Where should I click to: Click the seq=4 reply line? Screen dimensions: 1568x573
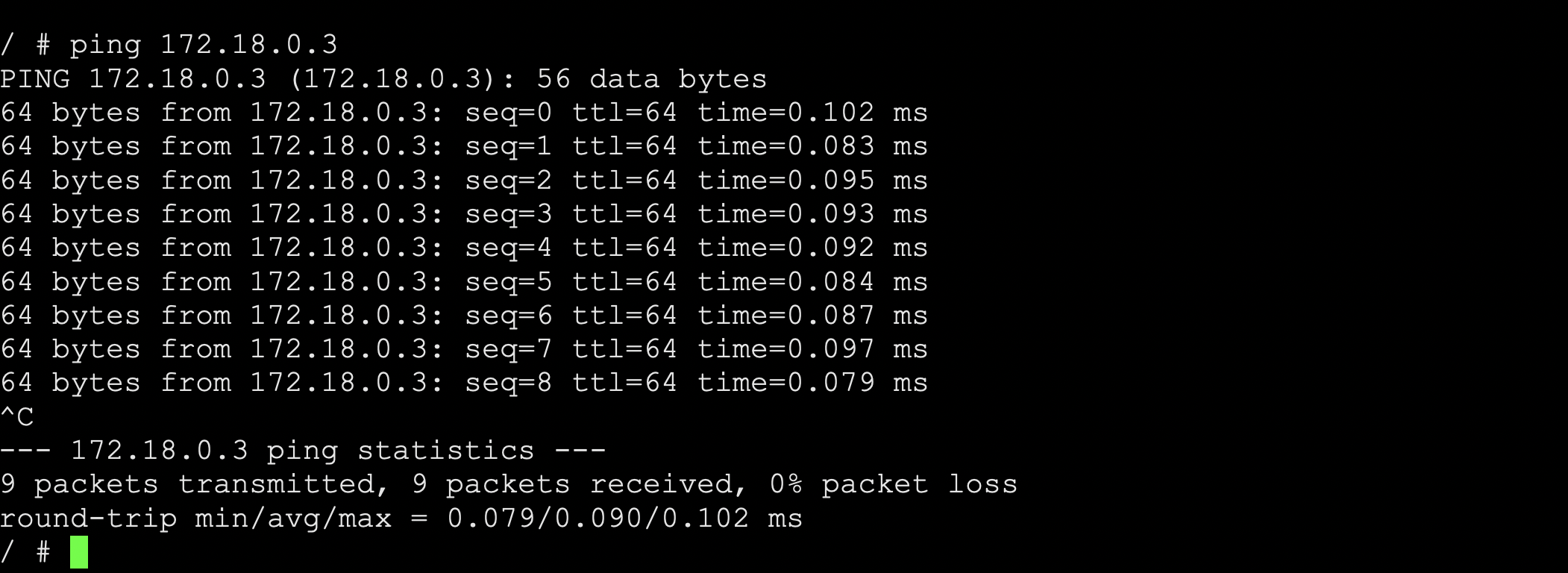click(x=464, y=248)
